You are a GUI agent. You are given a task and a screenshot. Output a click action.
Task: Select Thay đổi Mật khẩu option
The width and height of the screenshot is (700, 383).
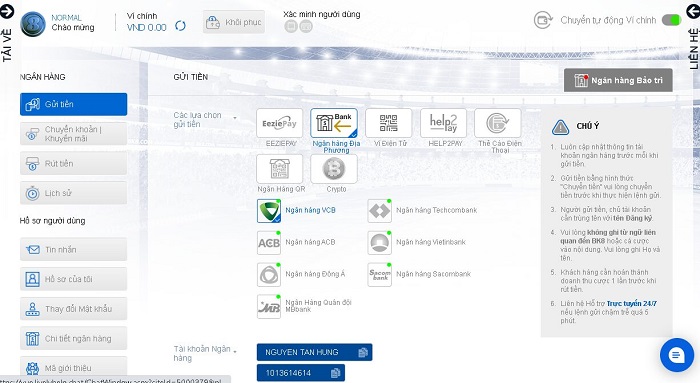pyautogui.click(x=73, y=309)
